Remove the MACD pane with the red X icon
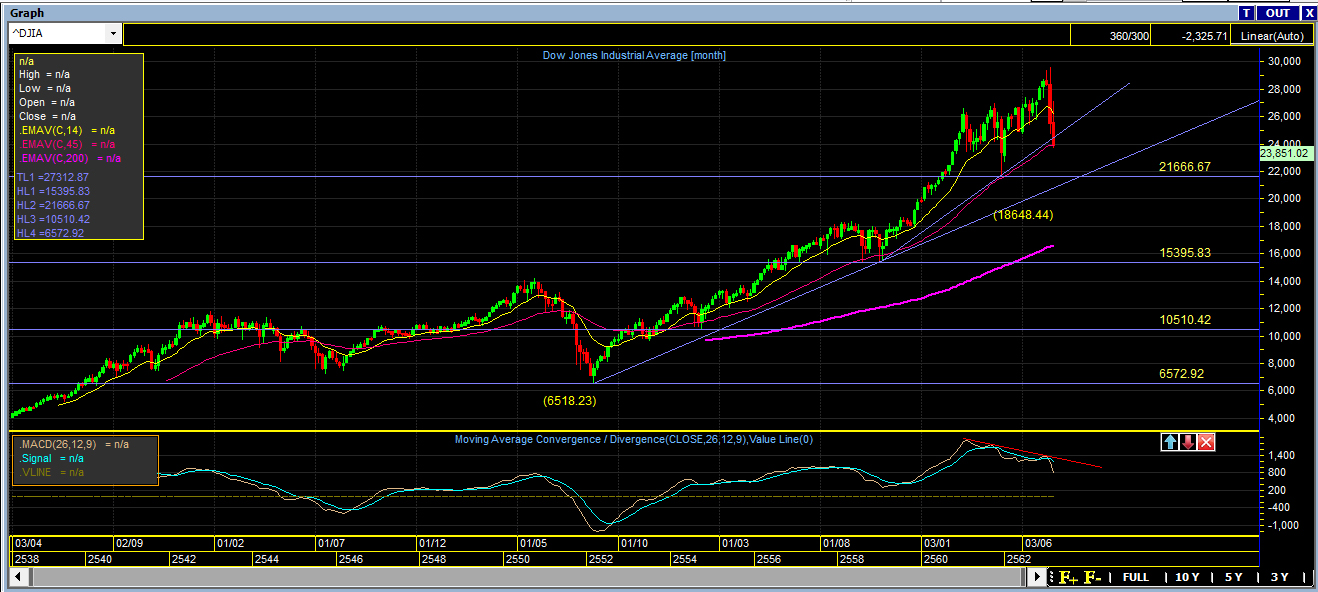Screen dimensions: 1318x592 (1207, 442)
